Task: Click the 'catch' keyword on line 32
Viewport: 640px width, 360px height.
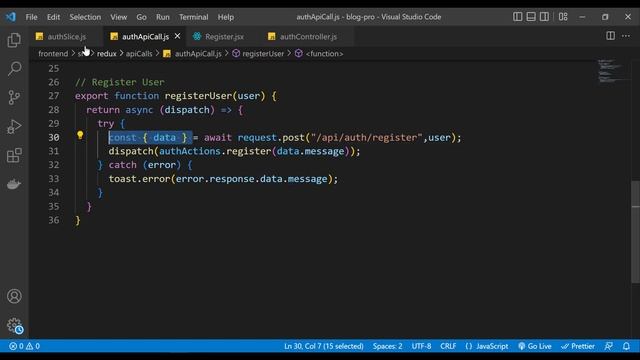Action: tap(122, 165)
